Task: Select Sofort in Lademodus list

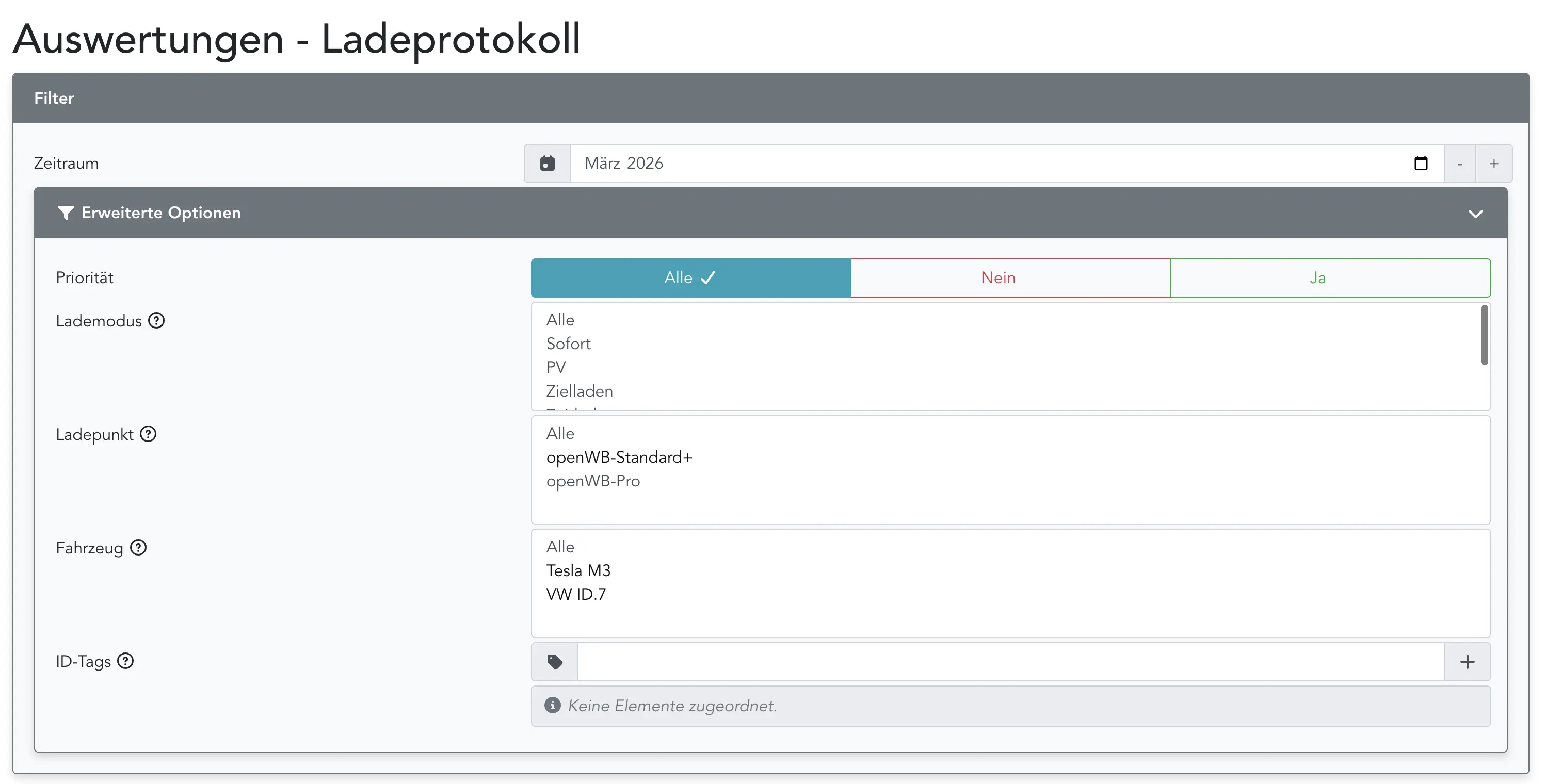Action: (x=568, y=344)
